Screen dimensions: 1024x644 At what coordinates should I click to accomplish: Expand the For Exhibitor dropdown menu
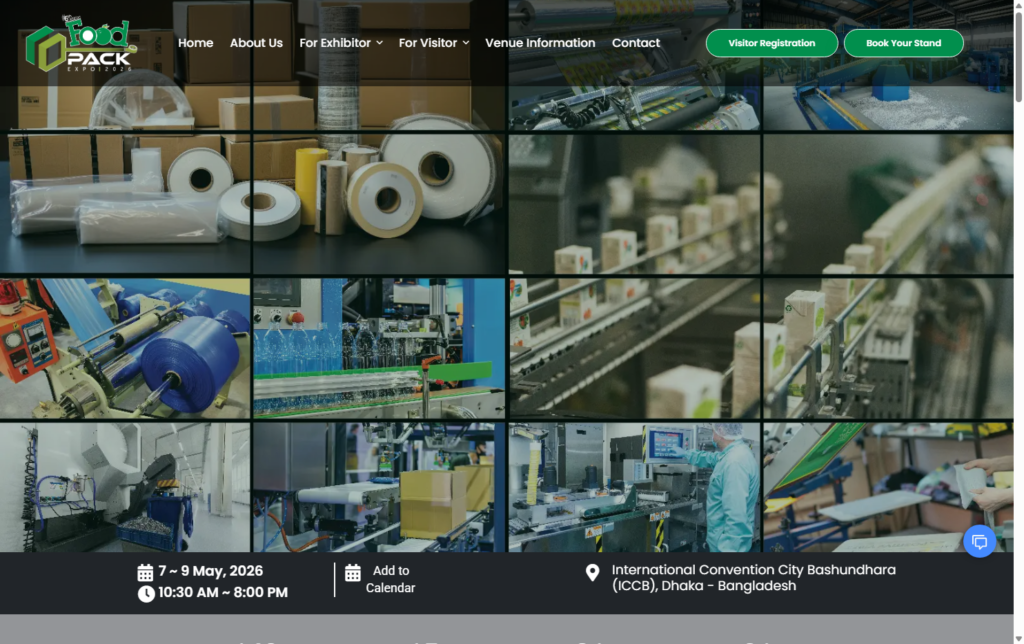coord(341,43)
